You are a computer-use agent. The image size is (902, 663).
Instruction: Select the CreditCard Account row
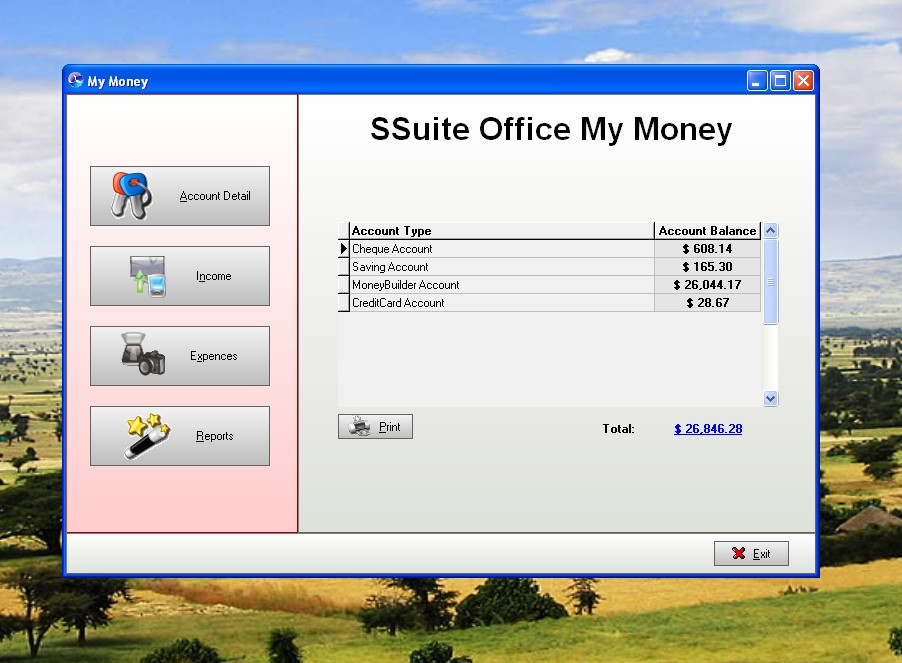coord(549,302)
